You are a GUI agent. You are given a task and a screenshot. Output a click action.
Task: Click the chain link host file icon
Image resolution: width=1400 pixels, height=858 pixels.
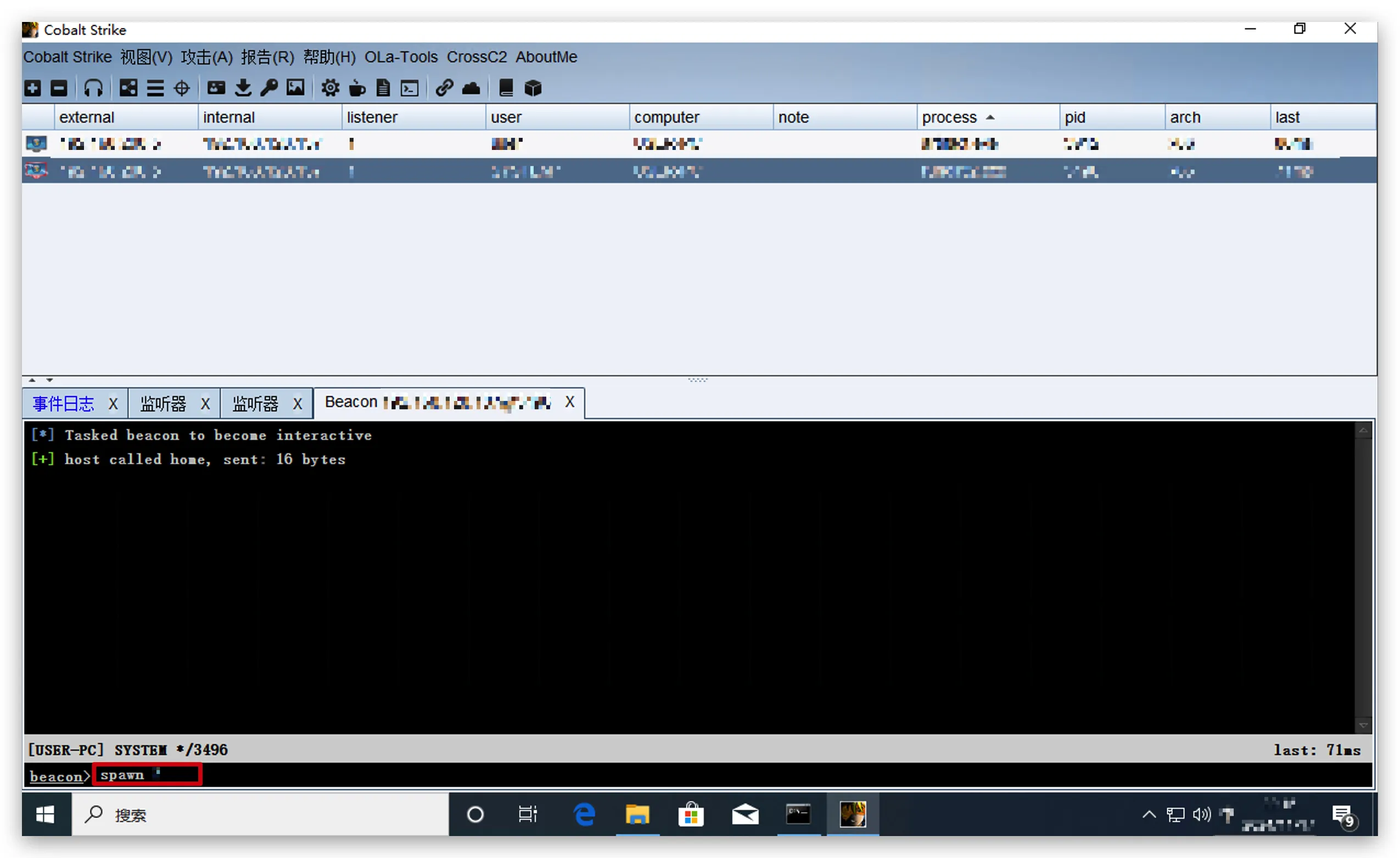pyautogui.click(x=444, y=88)
